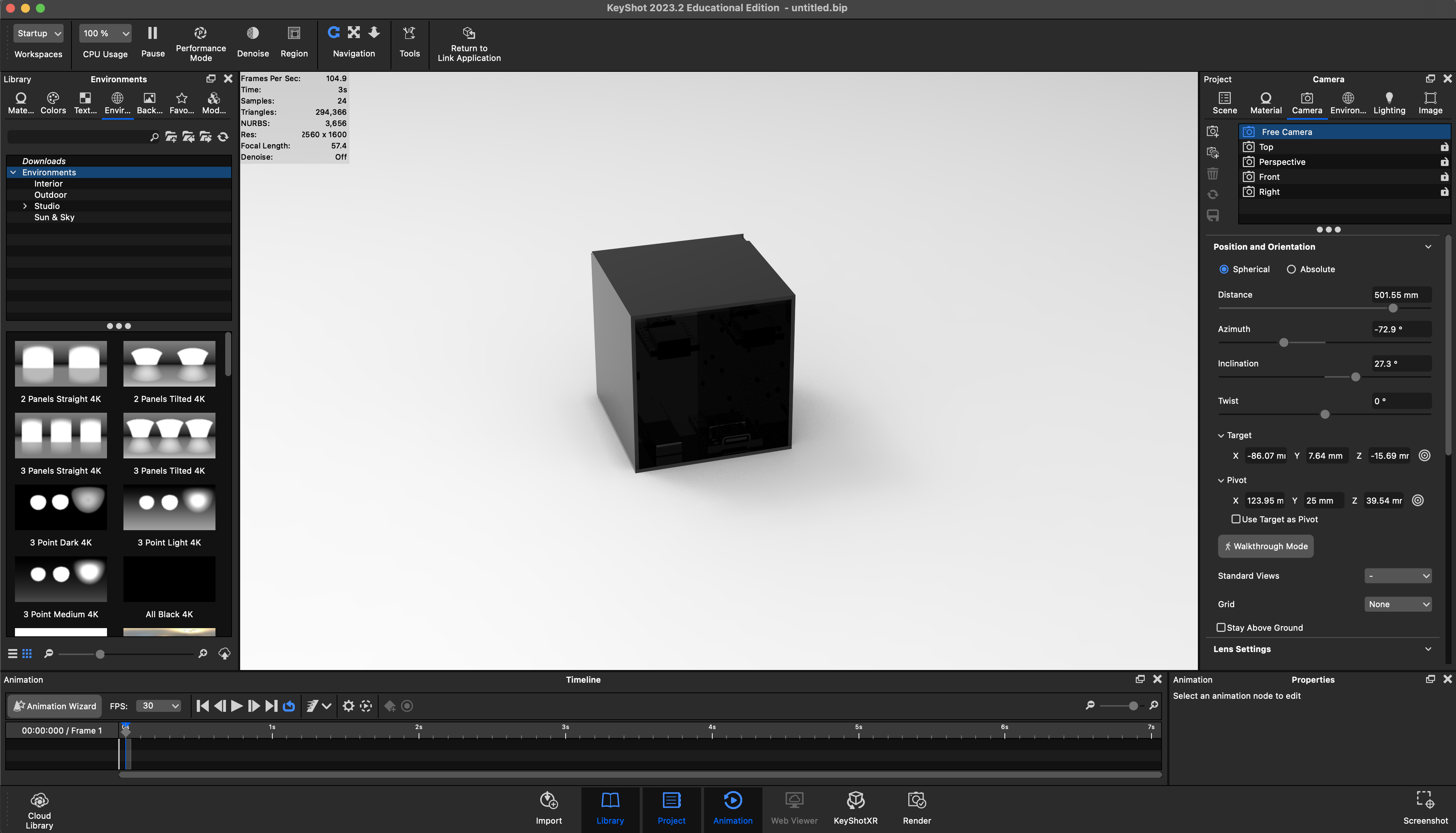Select the Absolute radio button

point(1291,270)
